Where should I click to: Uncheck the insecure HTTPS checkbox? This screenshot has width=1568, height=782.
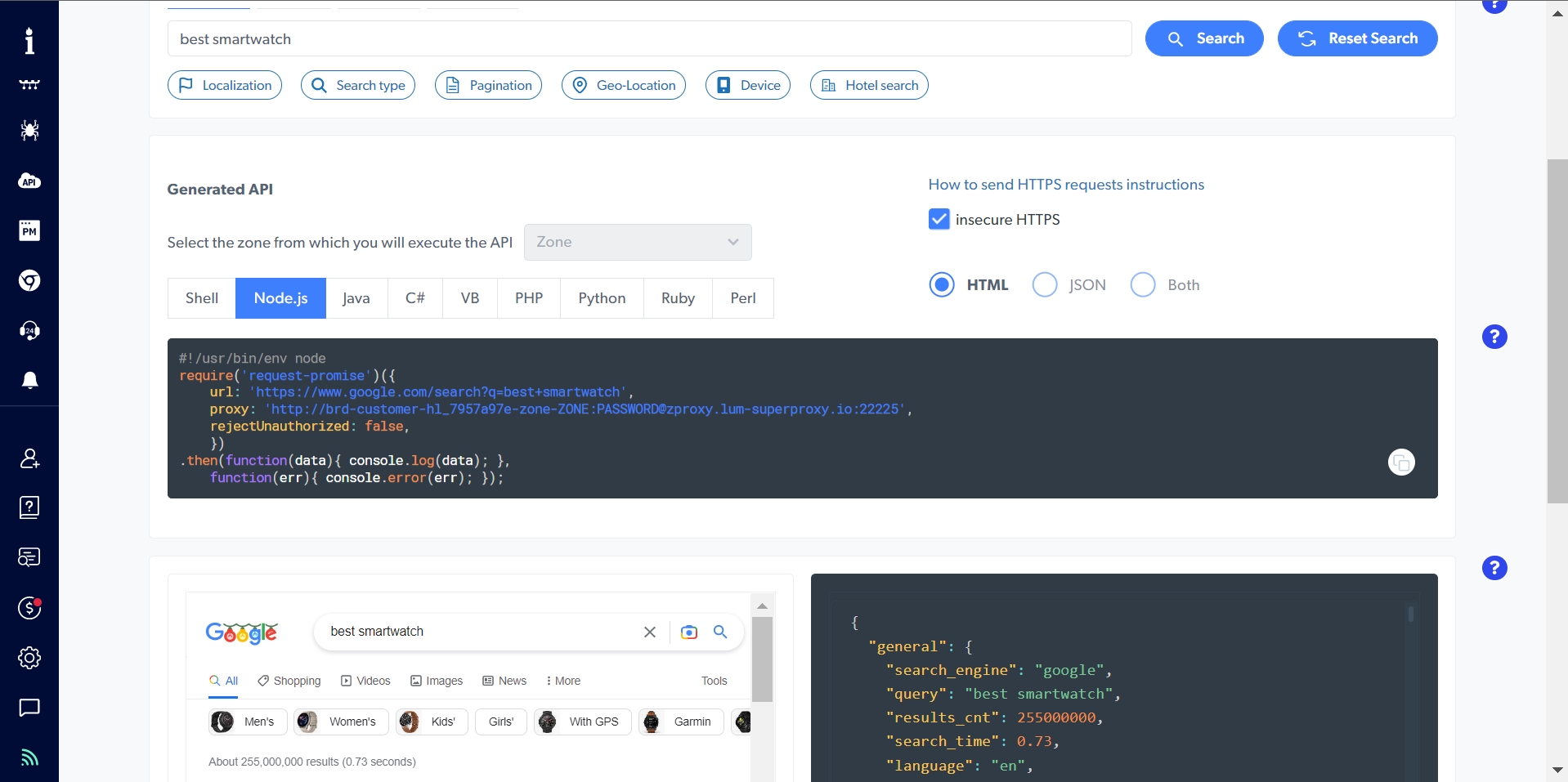(x=939, y=218)
